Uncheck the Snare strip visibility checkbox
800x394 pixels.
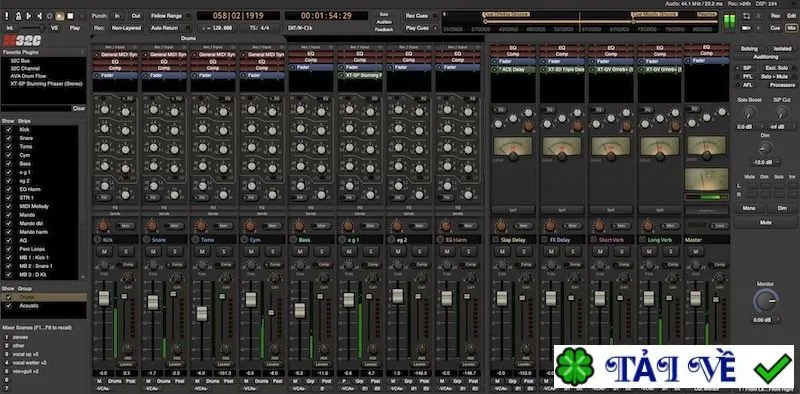(9, 138)
